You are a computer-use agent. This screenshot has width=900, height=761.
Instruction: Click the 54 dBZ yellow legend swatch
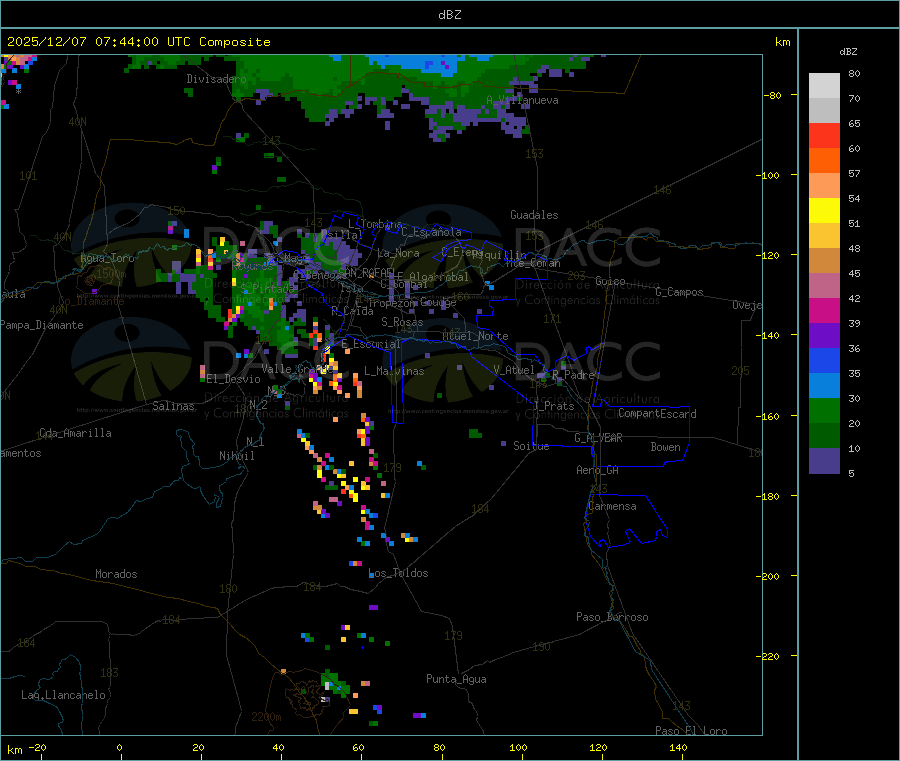click(824, 211)
